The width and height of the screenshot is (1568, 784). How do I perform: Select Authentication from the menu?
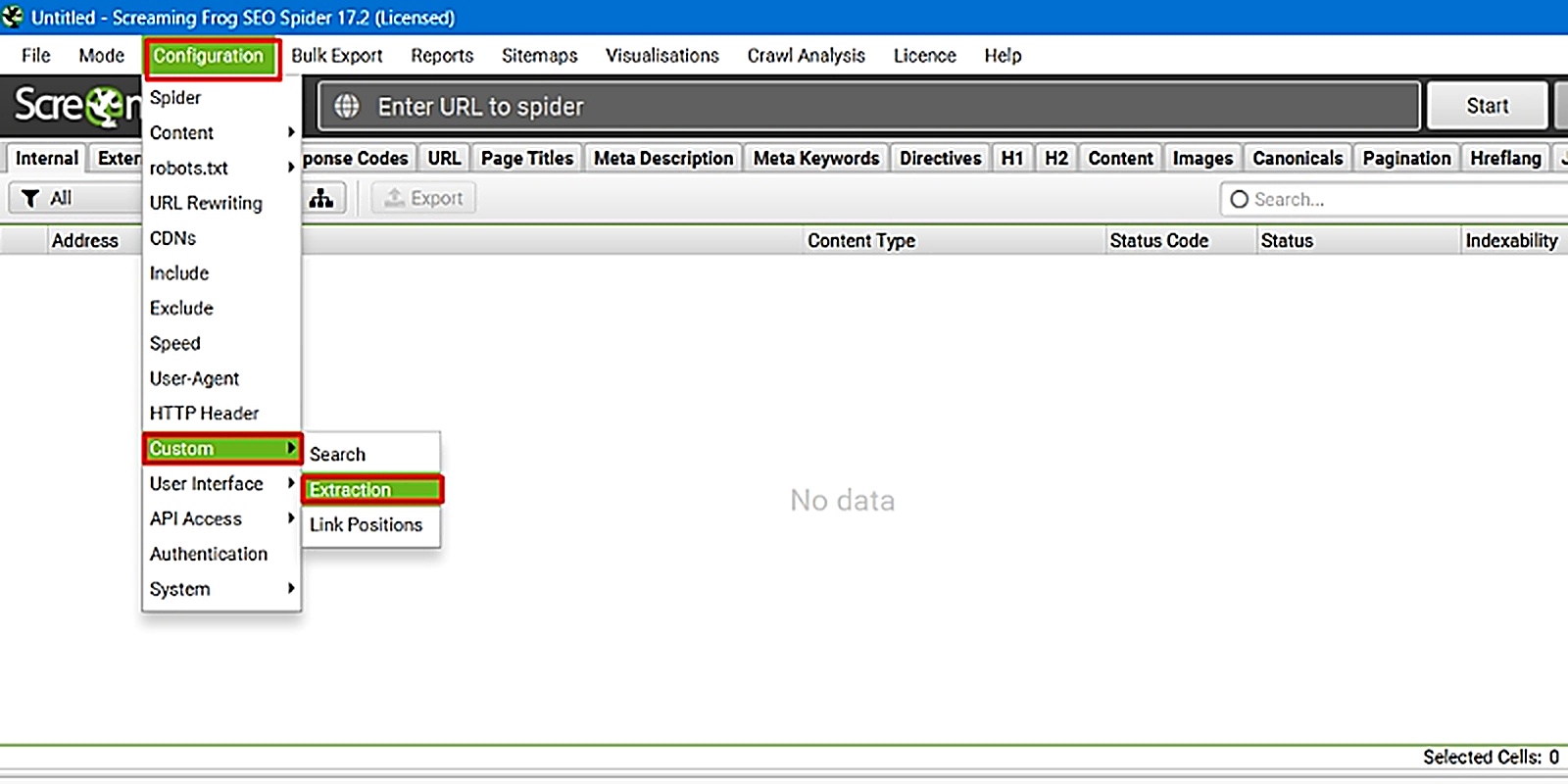coord(221,554)
